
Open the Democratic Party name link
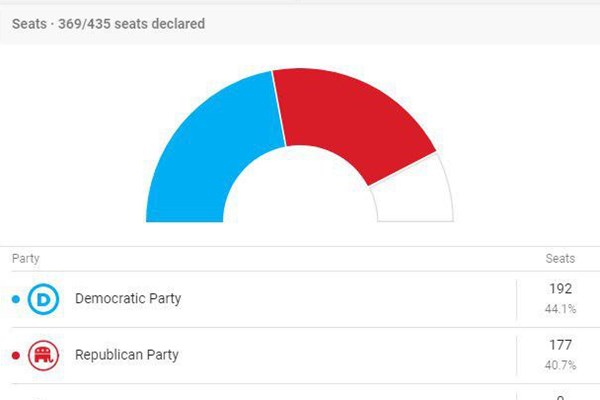128,299
